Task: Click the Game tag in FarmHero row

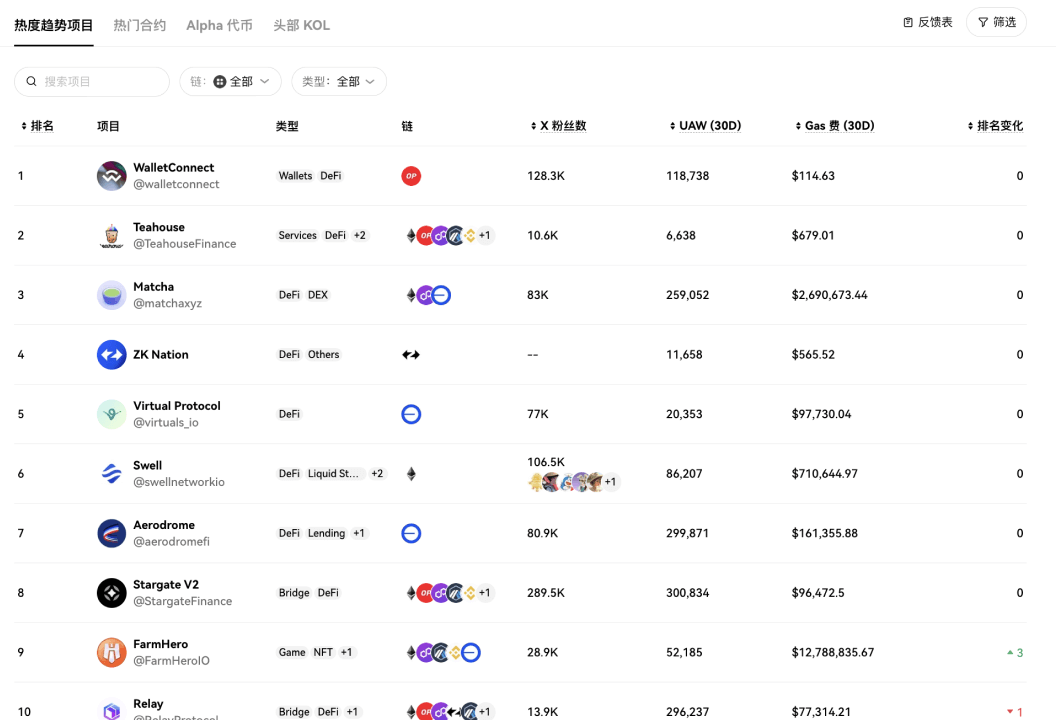Action: [292, 653]
